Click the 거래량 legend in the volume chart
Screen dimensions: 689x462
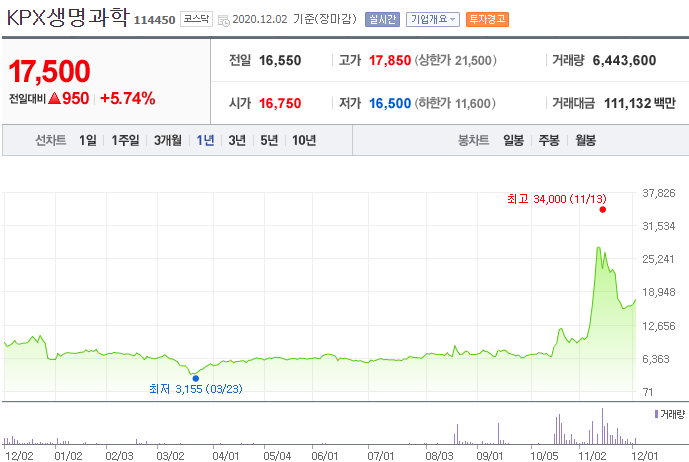(670, 414)
